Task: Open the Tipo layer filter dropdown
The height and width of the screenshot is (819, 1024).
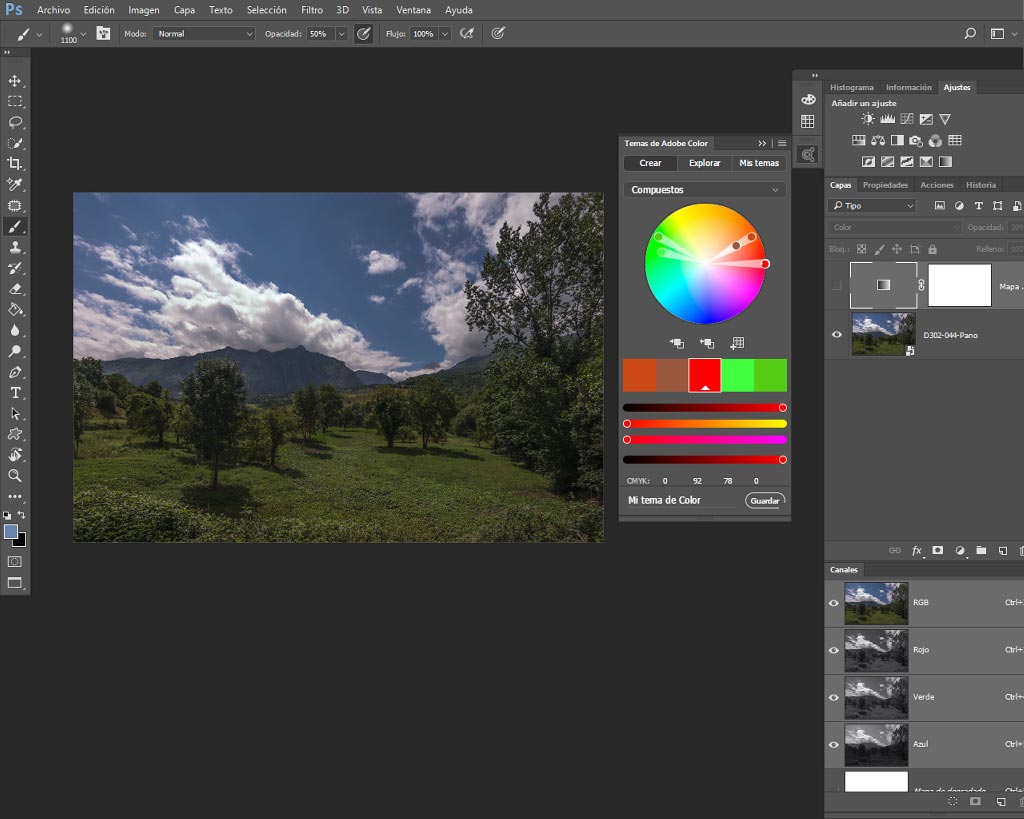Action: (x=873, y=206)
